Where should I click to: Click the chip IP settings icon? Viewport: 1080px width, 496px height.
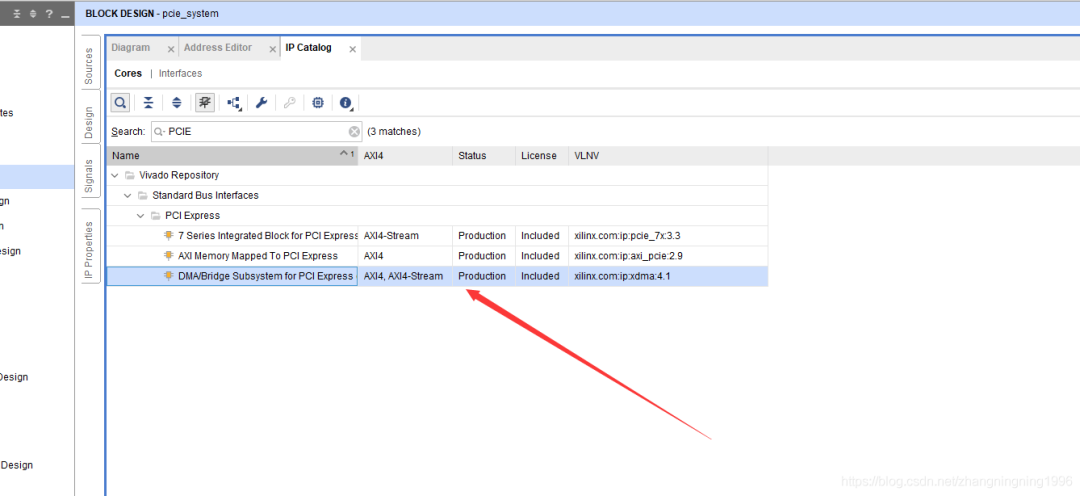coord(318,103)
